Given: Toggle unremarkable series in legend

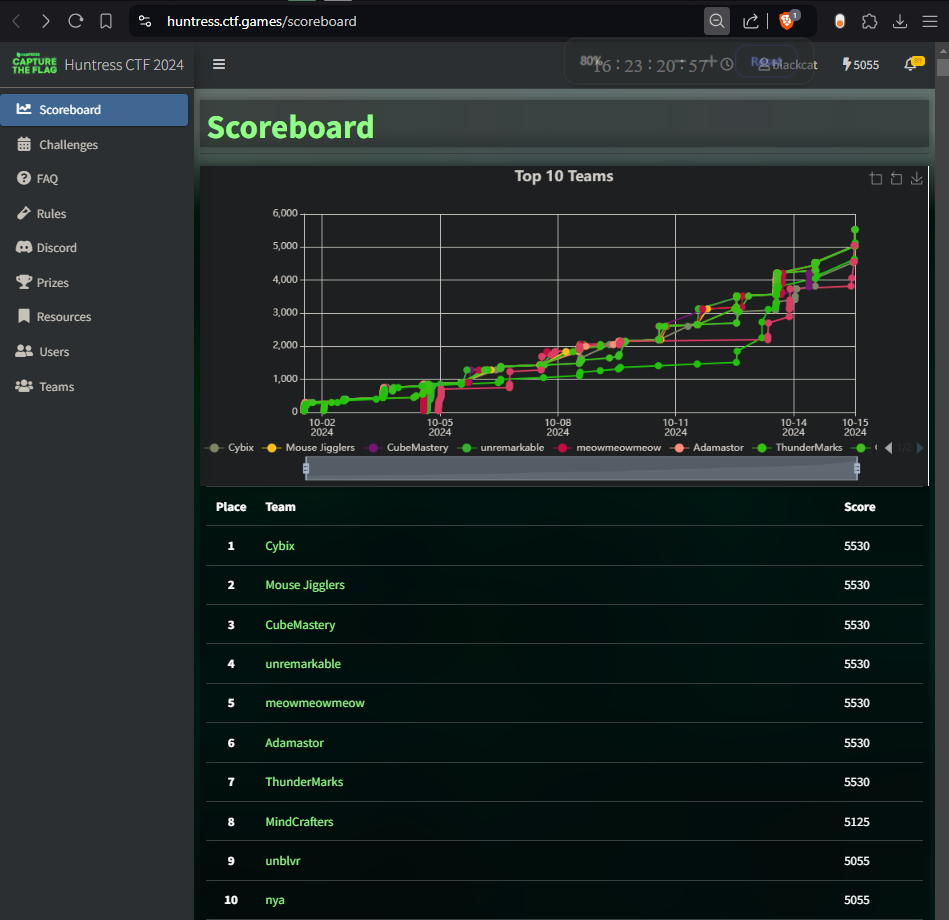Looking at the screenshot, I should [x=501, y=448].
